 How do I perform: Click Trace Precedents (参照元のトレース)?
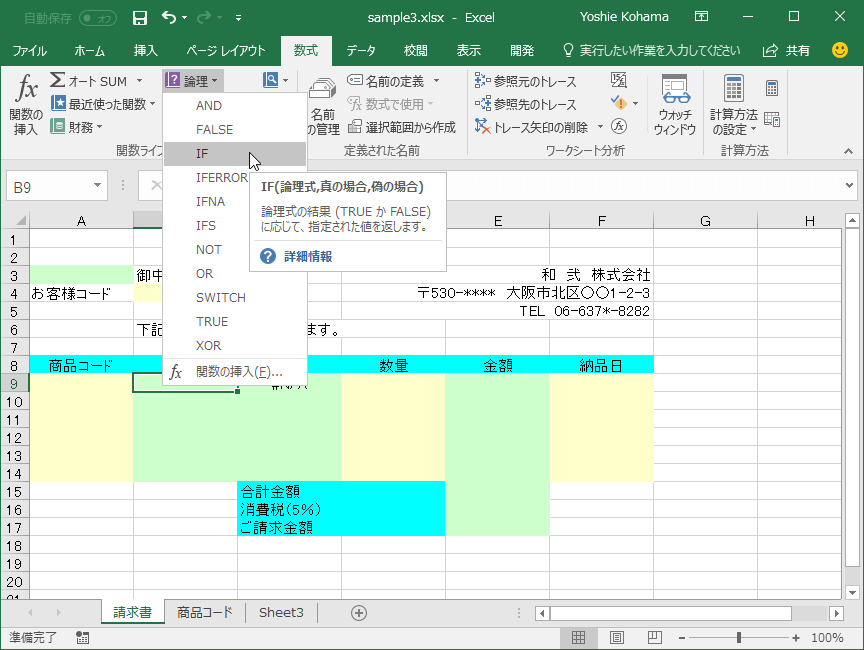pos(526,82)
